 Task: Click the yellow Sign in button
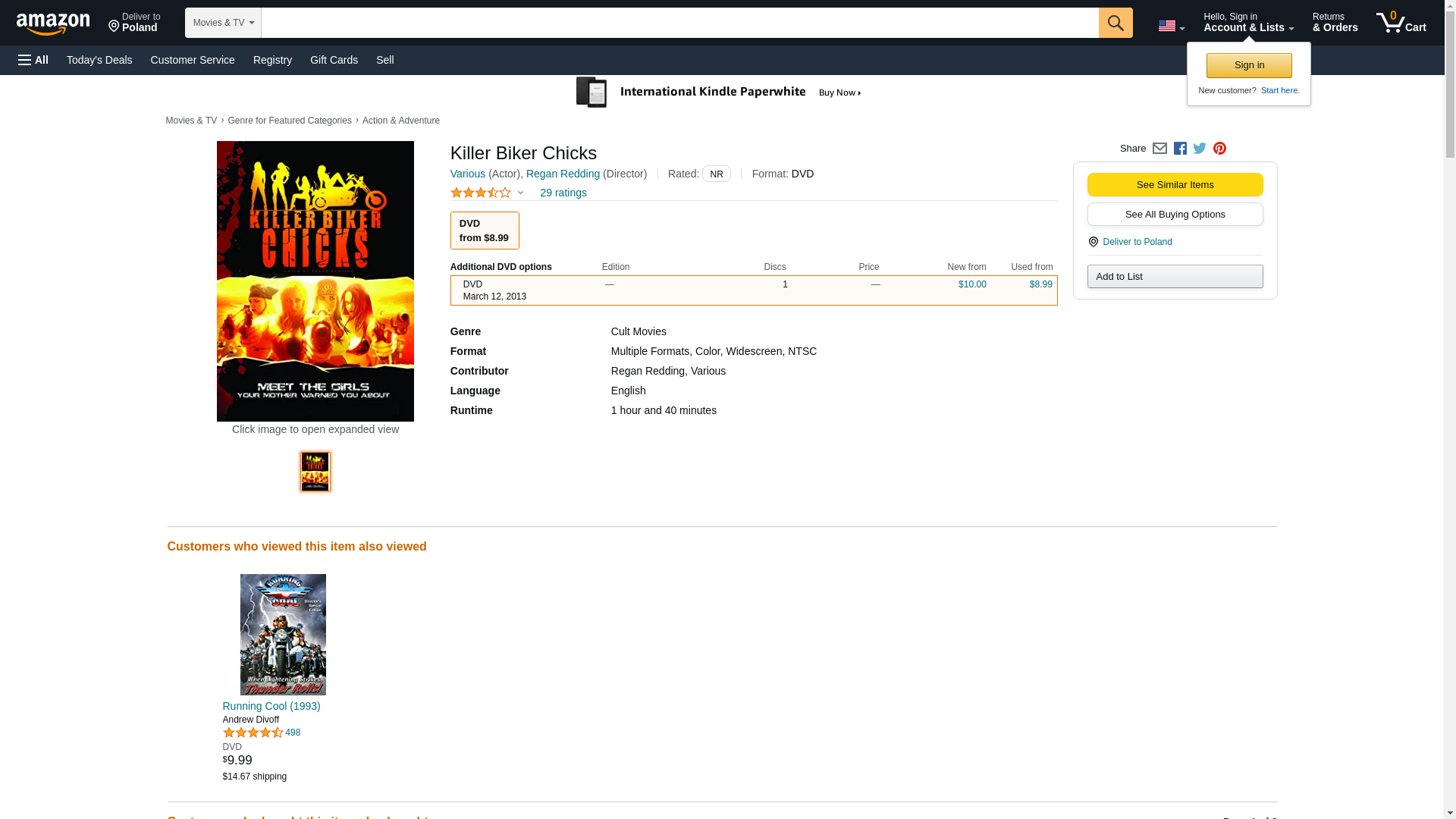tap(1248, 65)
